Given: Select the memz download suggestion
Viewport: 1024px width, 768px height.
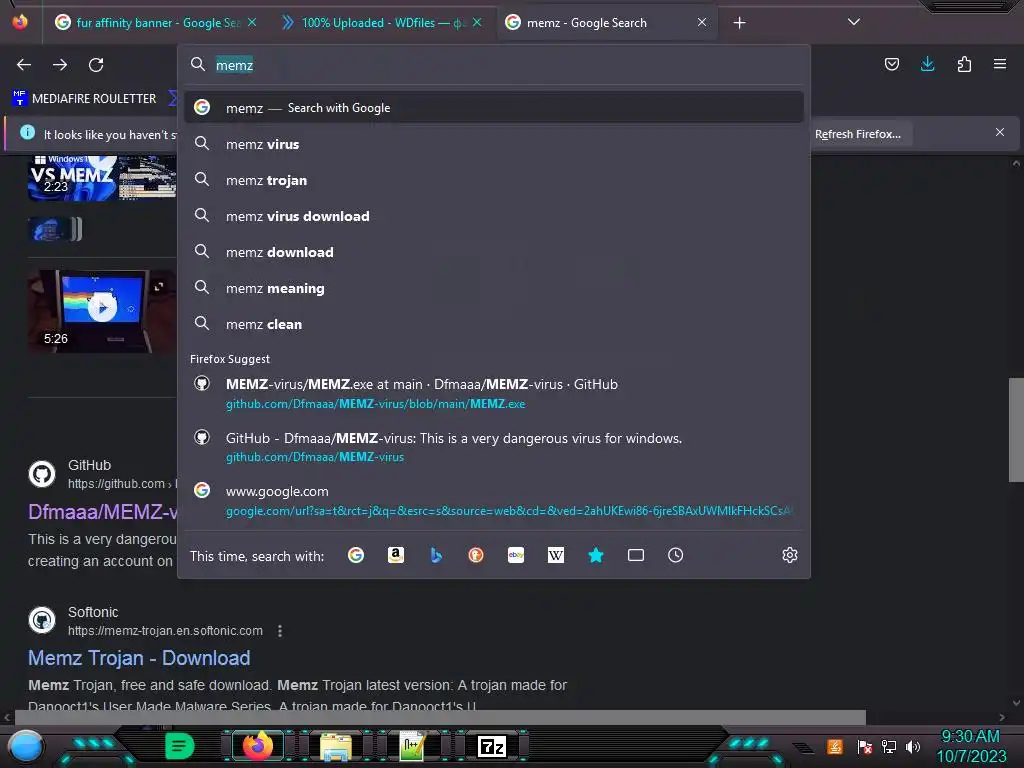Looking at the screenshot, I should pyautogui.click(x=494, y=252).
